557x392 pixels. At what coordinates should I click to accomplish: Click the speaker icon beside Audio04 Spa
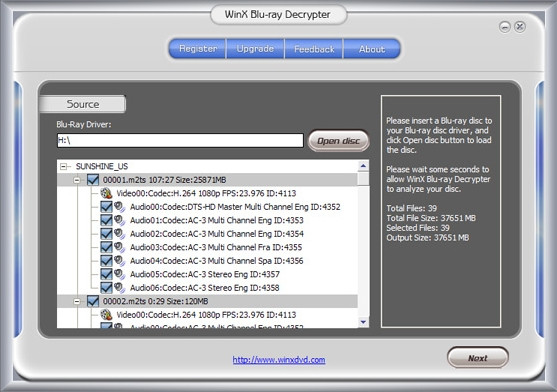point(119,261)
